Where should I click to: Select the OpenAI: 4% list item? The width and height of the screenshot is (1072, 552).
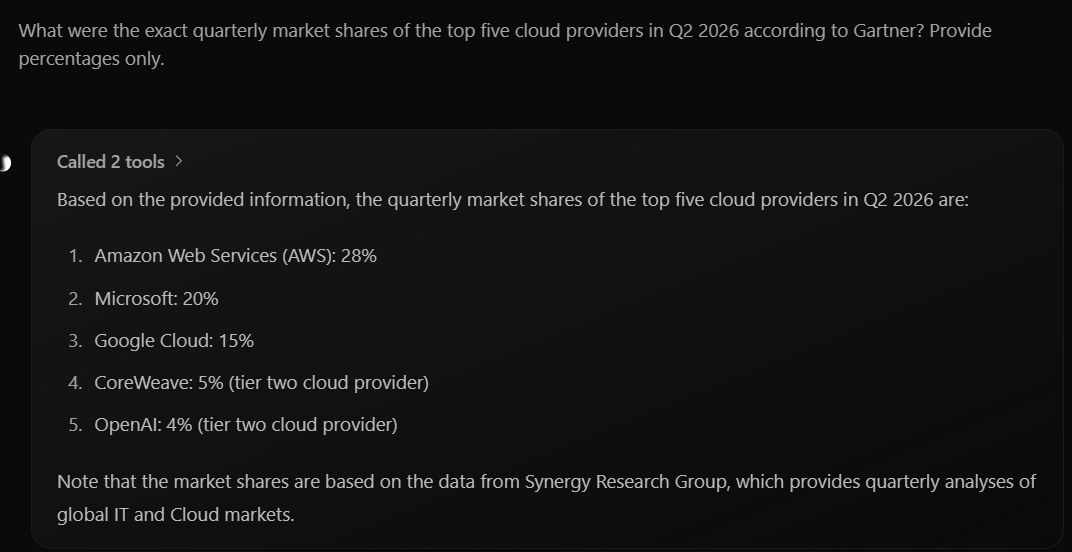pyautogui.click(x=245, y=425)
